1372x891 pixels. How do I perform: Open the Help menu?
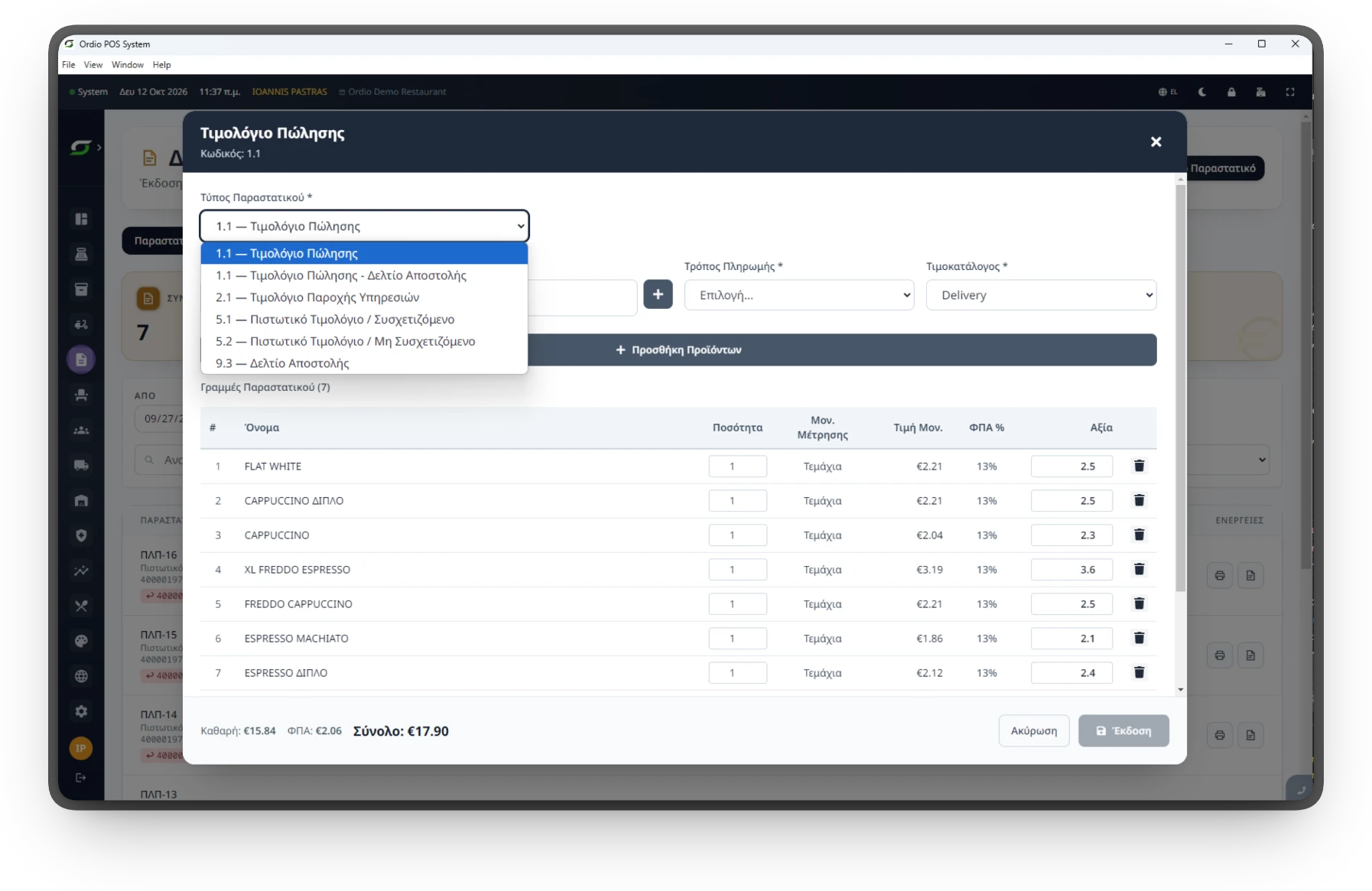point(161,65)
